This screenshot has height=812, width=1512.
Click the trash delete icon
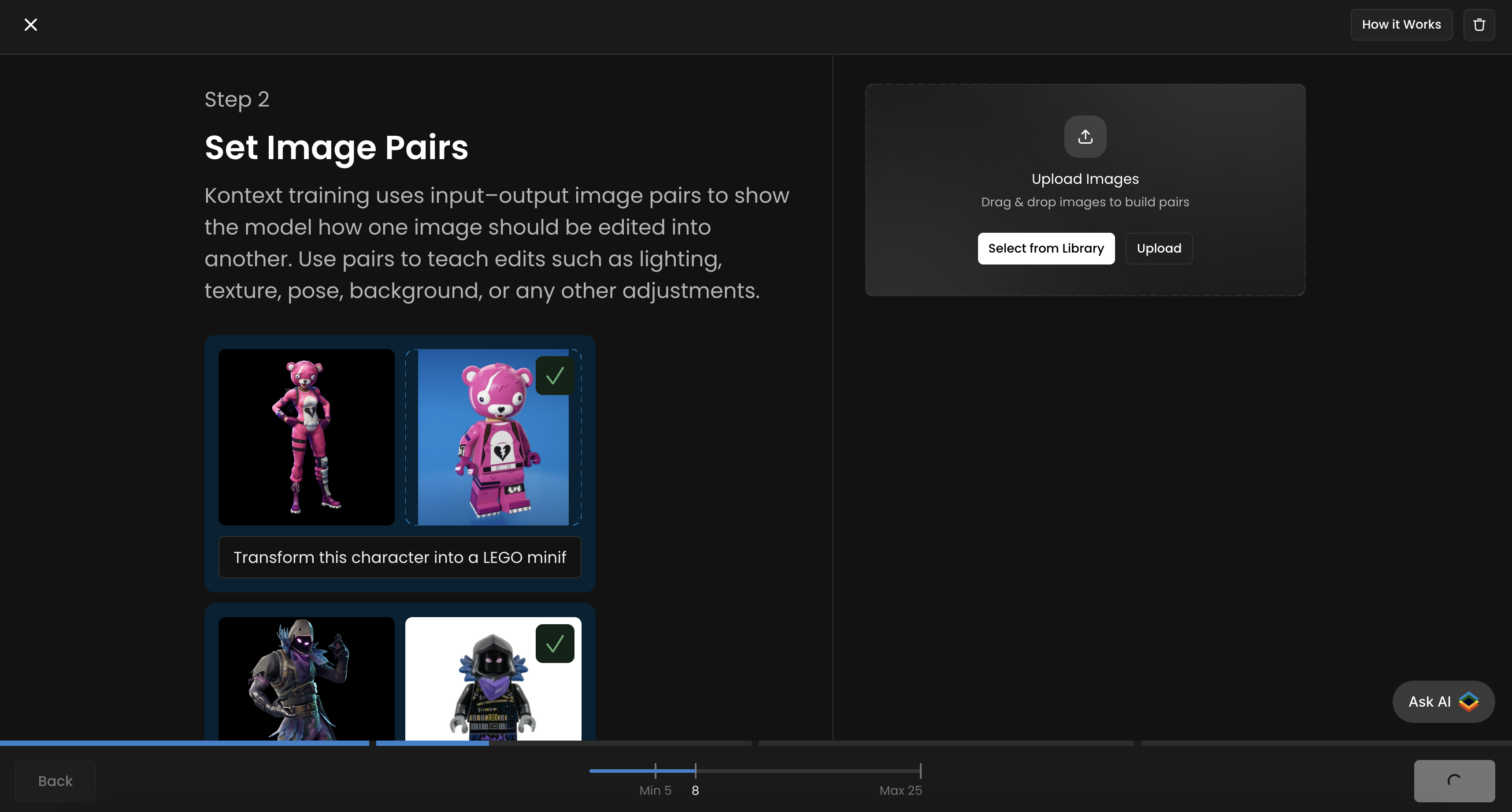(1479, 25)
